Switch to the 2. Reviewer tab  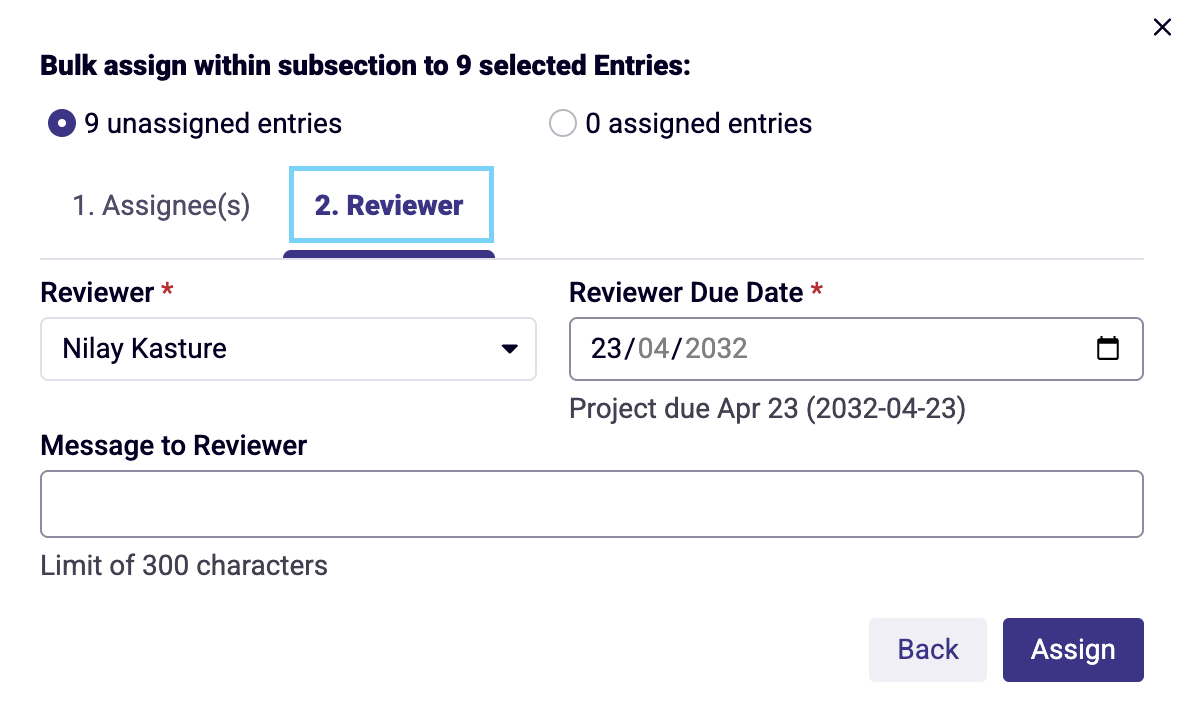click(391, 205)
